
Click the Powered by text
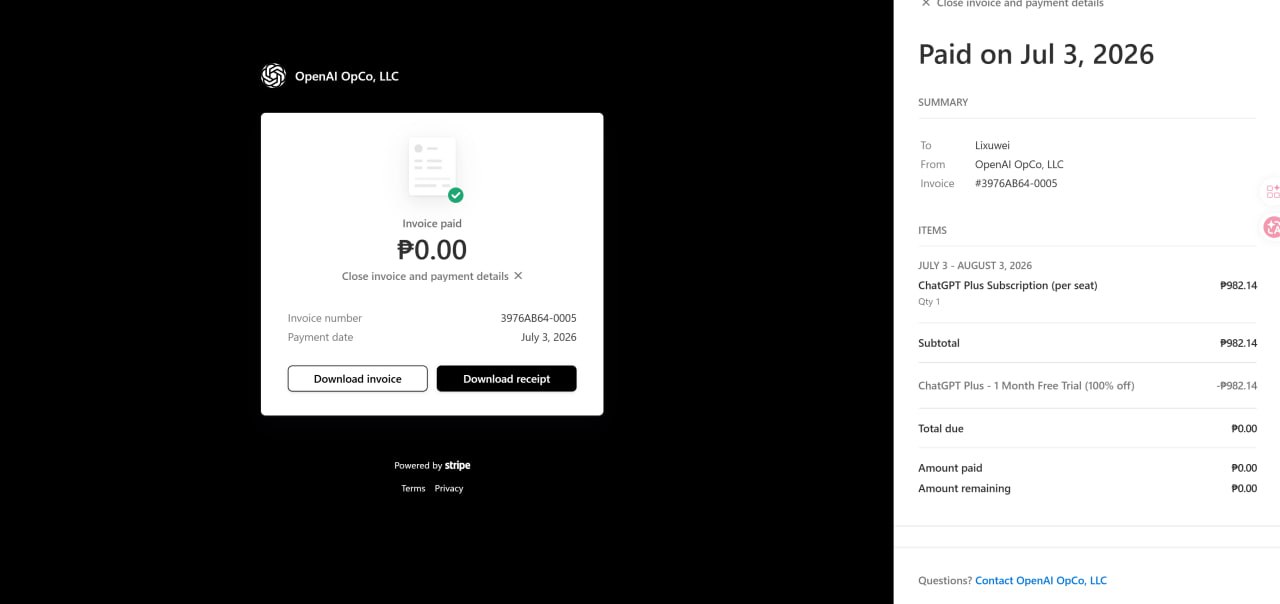[418, 465]
